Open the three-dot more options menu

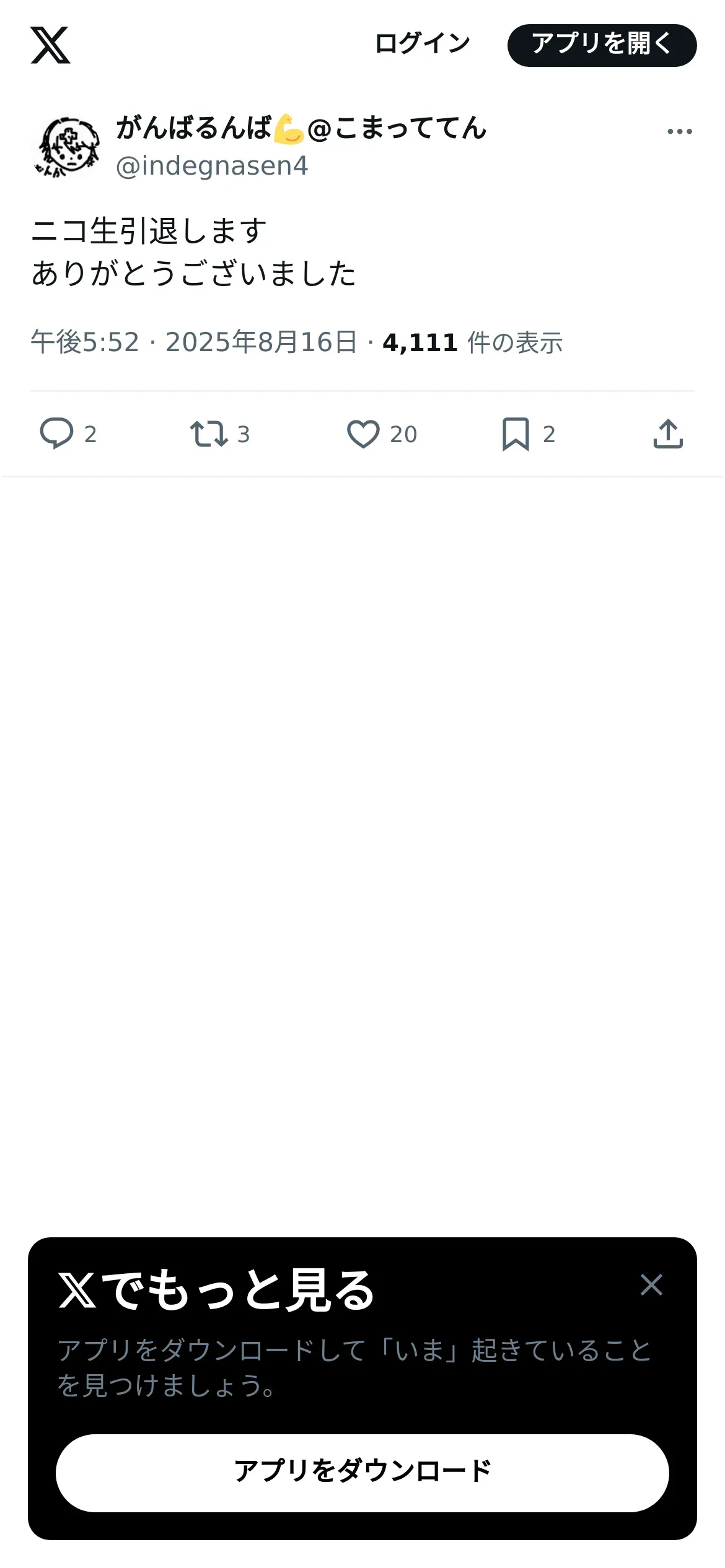pos(679,131)
